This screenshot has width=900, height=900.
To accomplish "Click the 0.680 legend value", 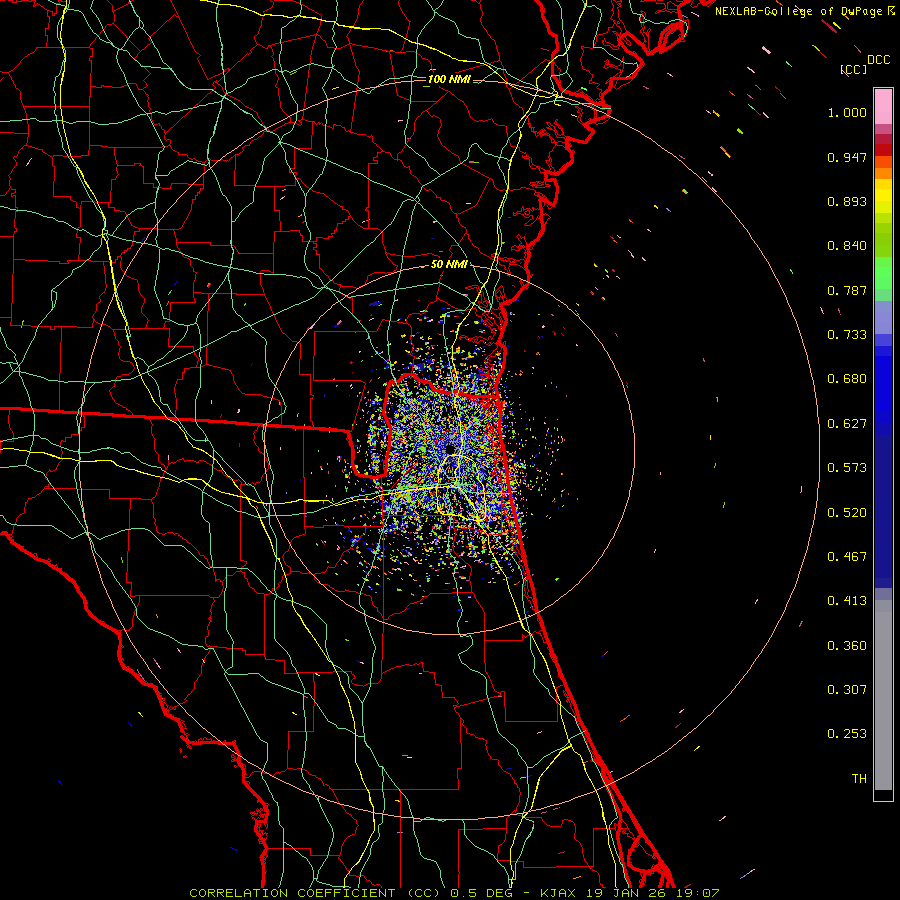I will pyautogui.click(x=847, y=379).
